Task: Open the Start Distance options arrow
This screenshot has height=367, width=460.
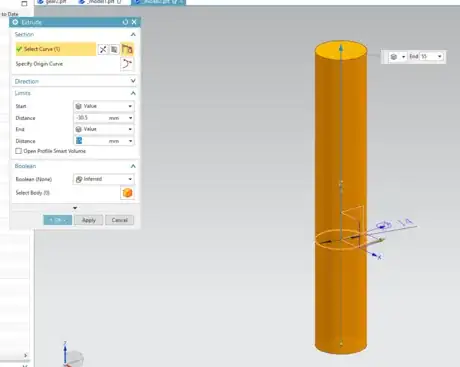Action: point(130,118)
